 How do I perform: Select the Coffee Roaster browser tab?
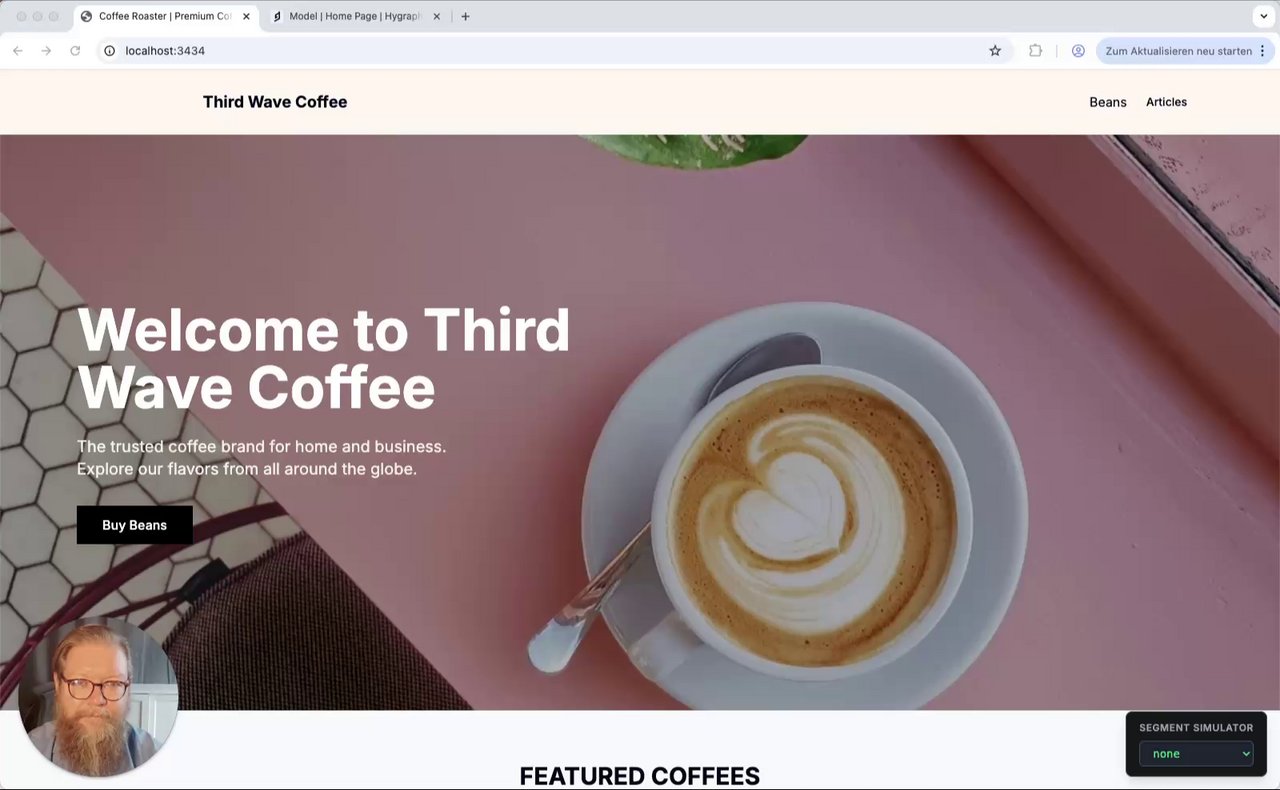165,17
